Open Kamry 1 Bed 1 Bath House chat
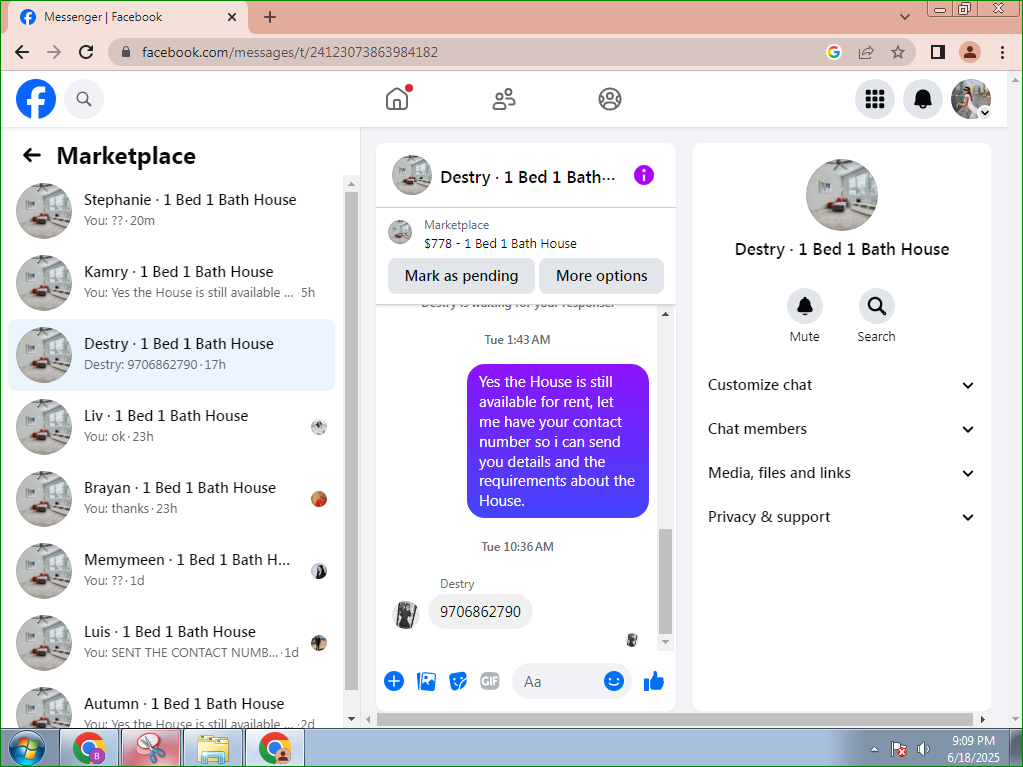This screenshot has width=1023, height=767. pos(172,282)
